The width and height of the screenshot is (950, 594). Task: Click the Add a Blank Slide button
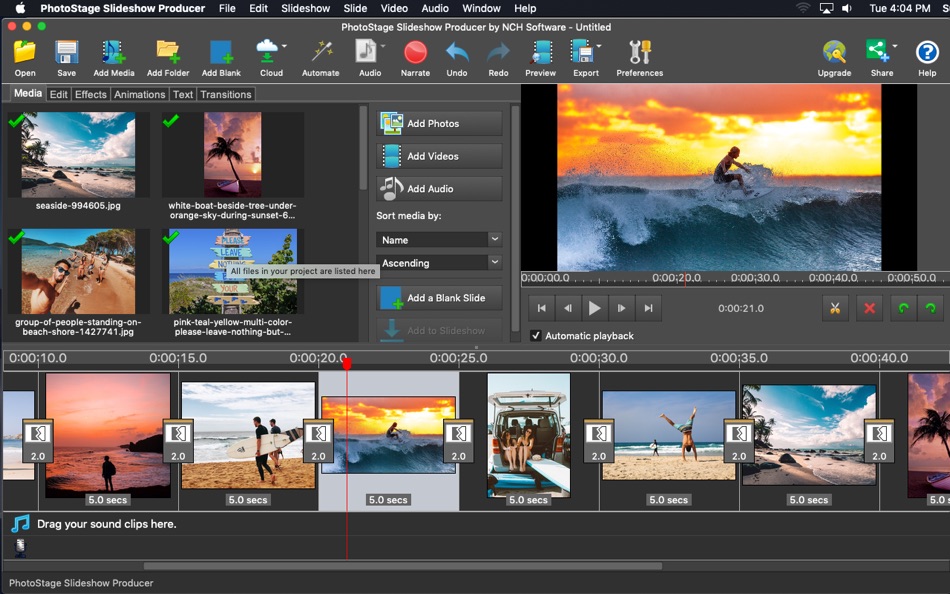pos(439,298)
